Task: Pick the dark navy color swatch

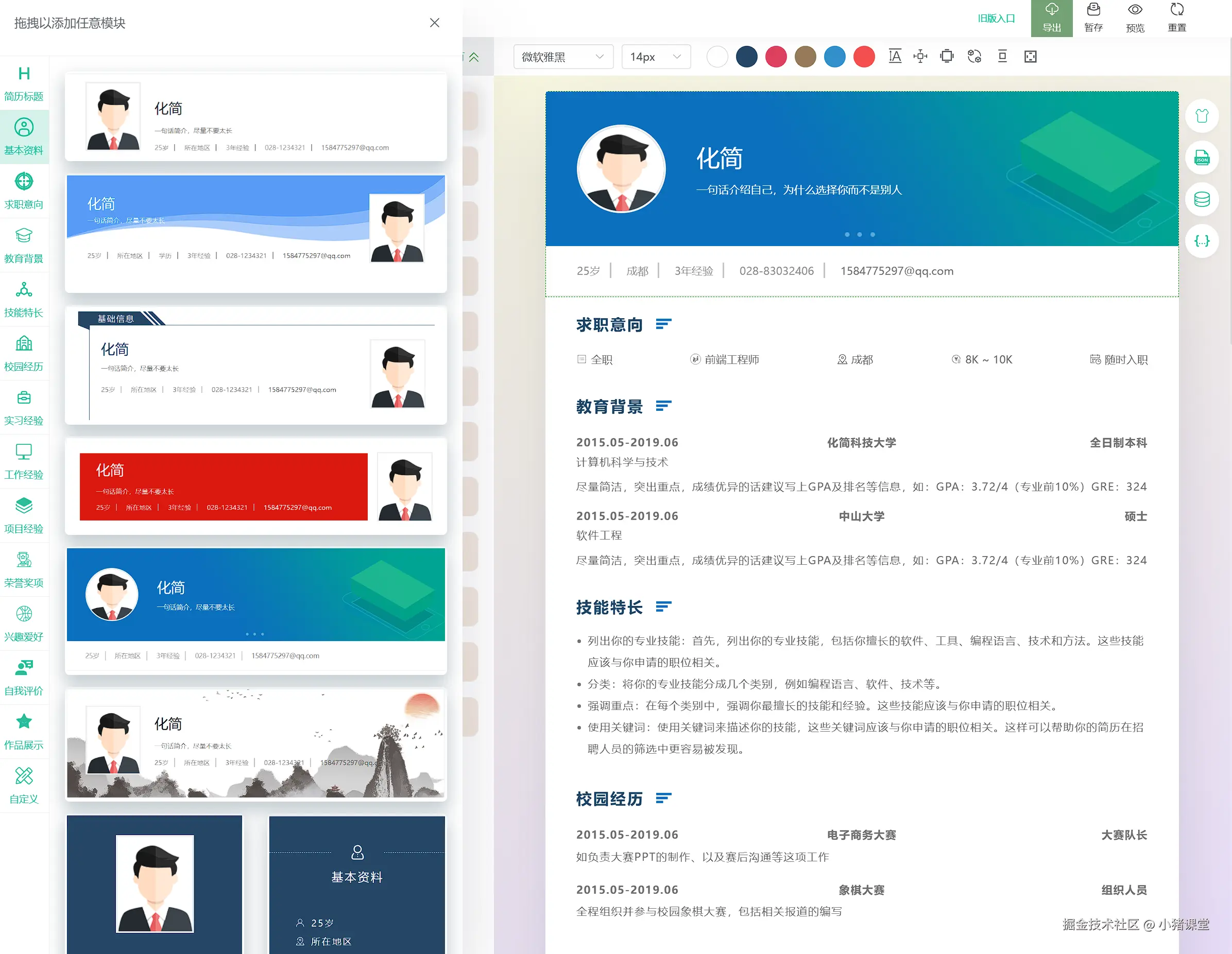Action: coord(746,57)
